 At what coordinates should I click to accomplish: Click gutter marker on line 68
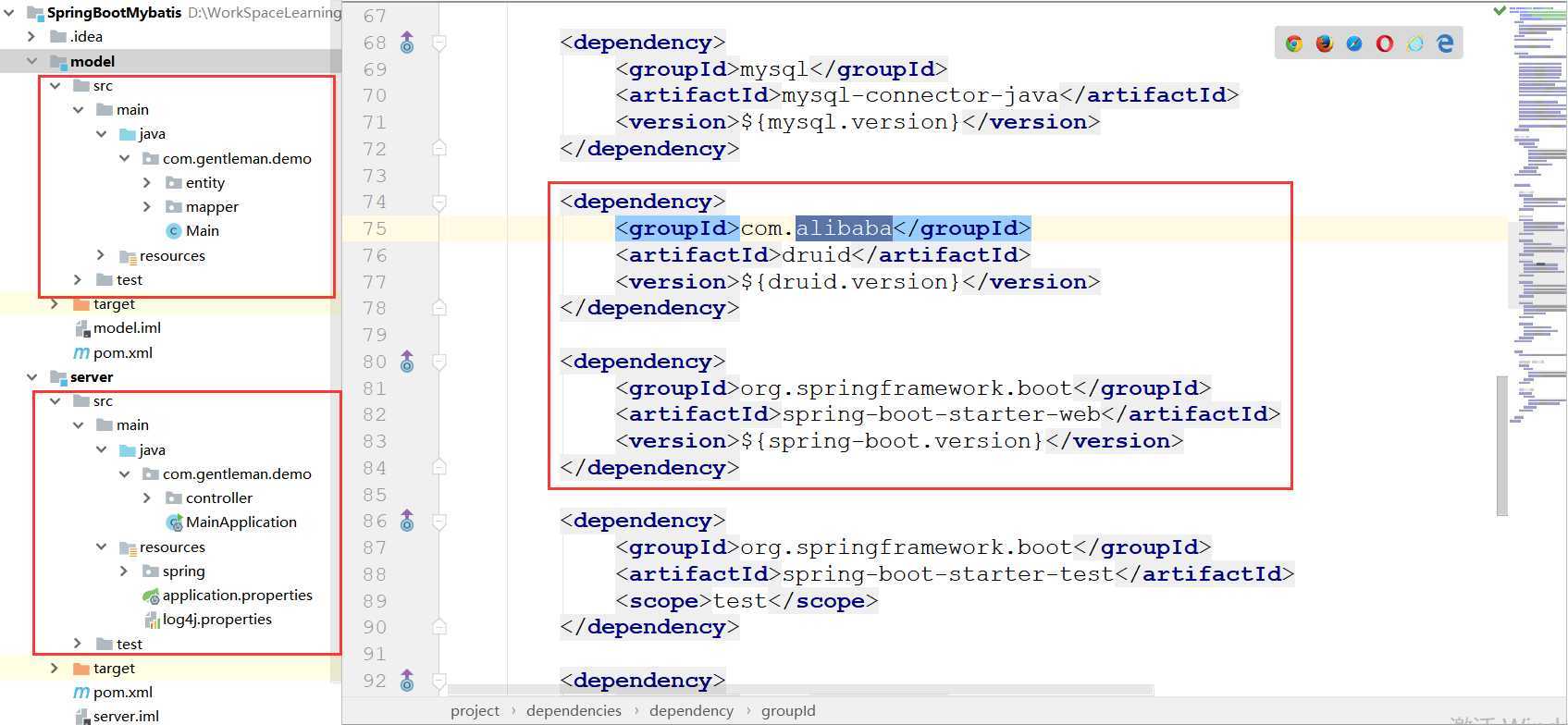coord(407,43)
